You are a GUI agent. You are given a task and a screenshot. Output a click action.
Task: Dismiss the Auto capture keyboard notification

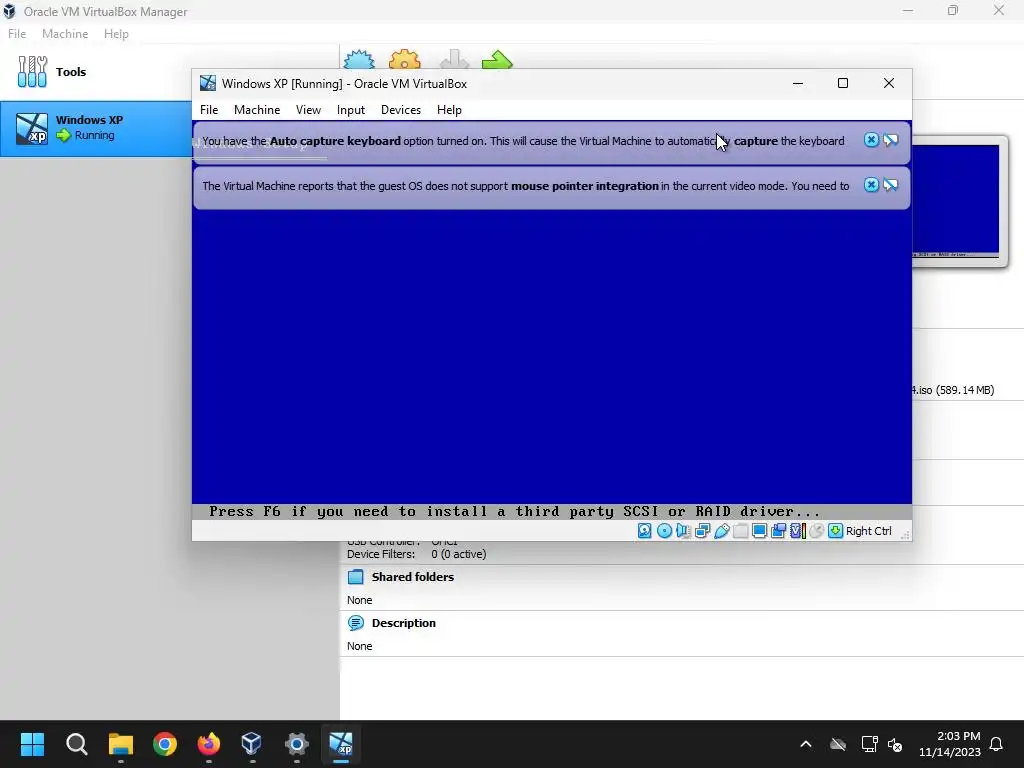click(871, 140)
